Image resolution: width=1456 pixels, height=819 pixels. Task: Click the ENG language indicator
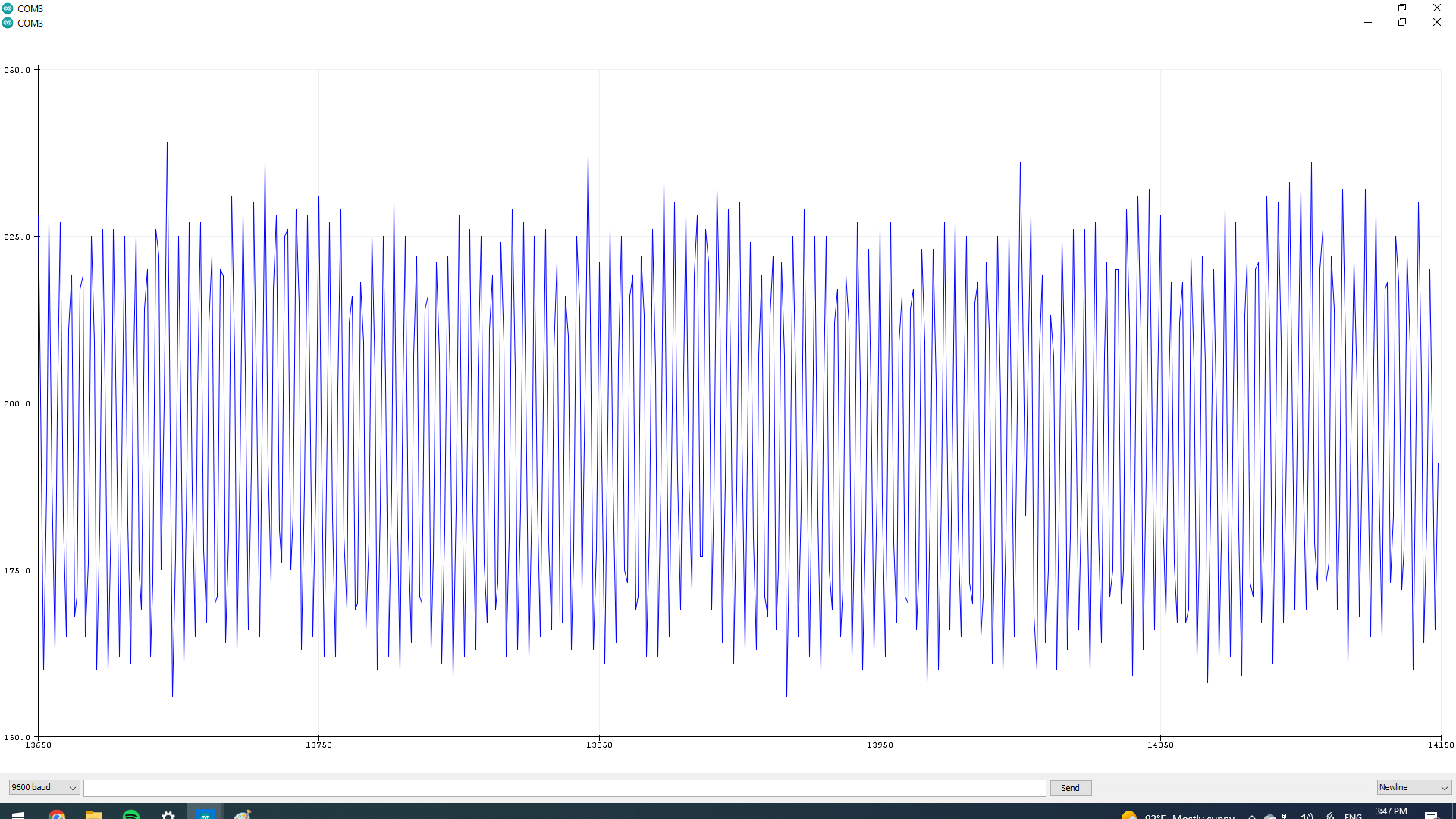(1354, 816)
